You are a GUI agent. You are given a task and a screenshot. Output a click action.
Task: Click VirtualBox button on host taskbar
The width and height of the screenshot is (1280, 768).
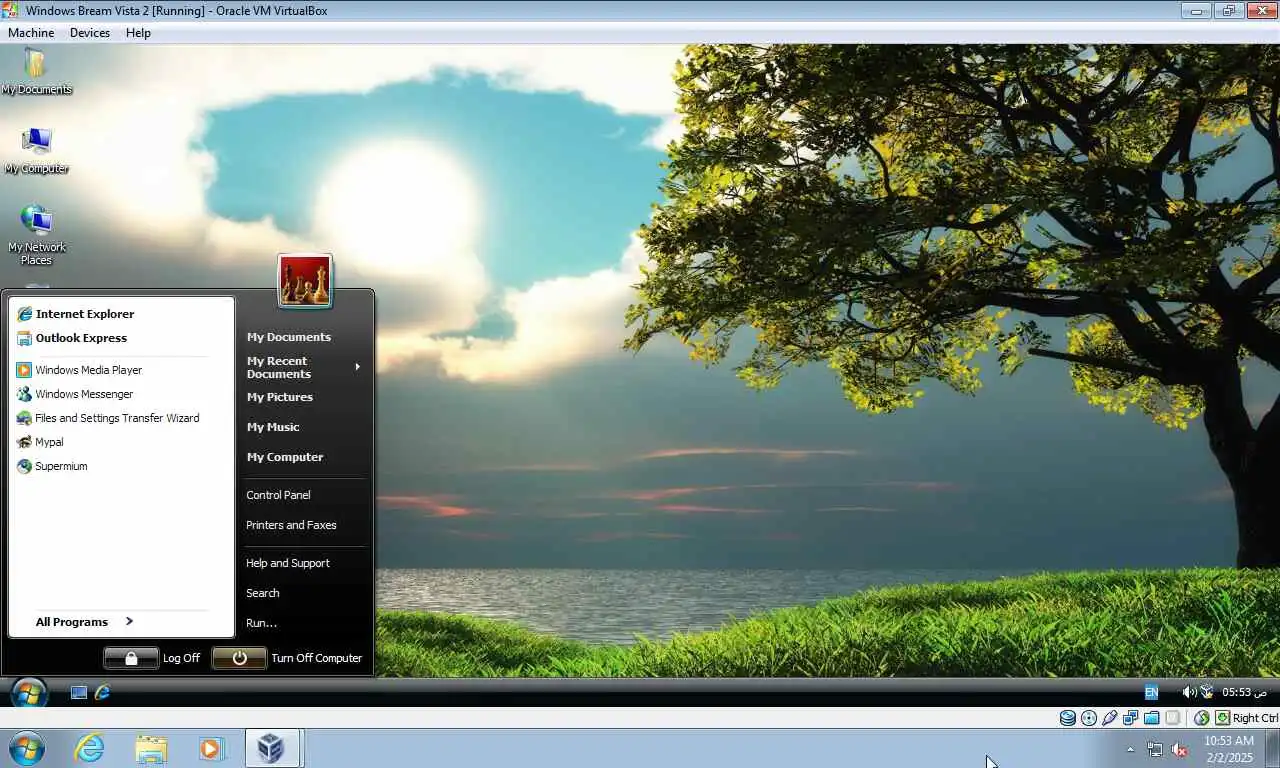tap(272, 748)
